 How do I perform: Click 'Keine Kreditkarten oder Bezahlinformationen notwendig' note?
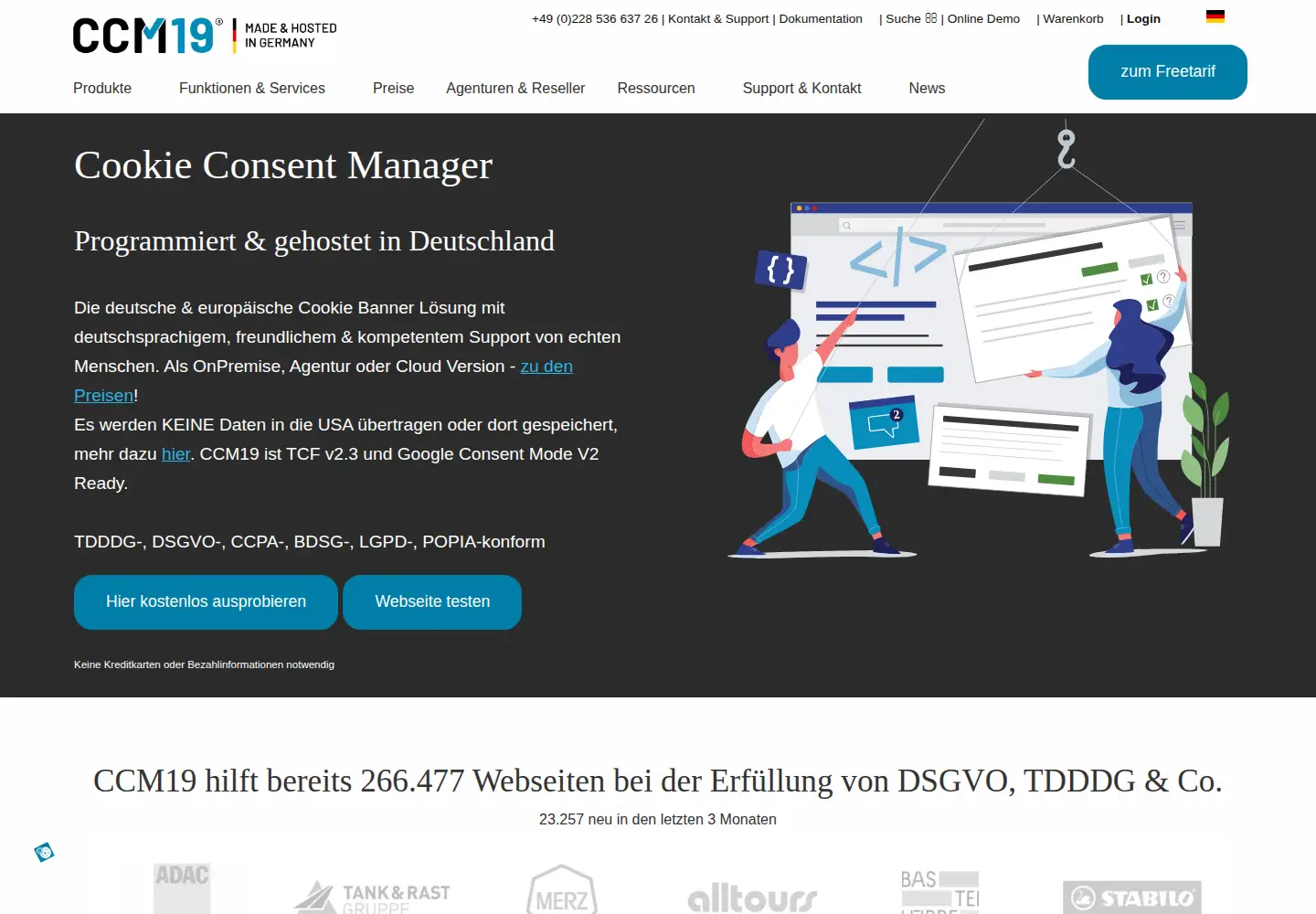pos(204,664)
